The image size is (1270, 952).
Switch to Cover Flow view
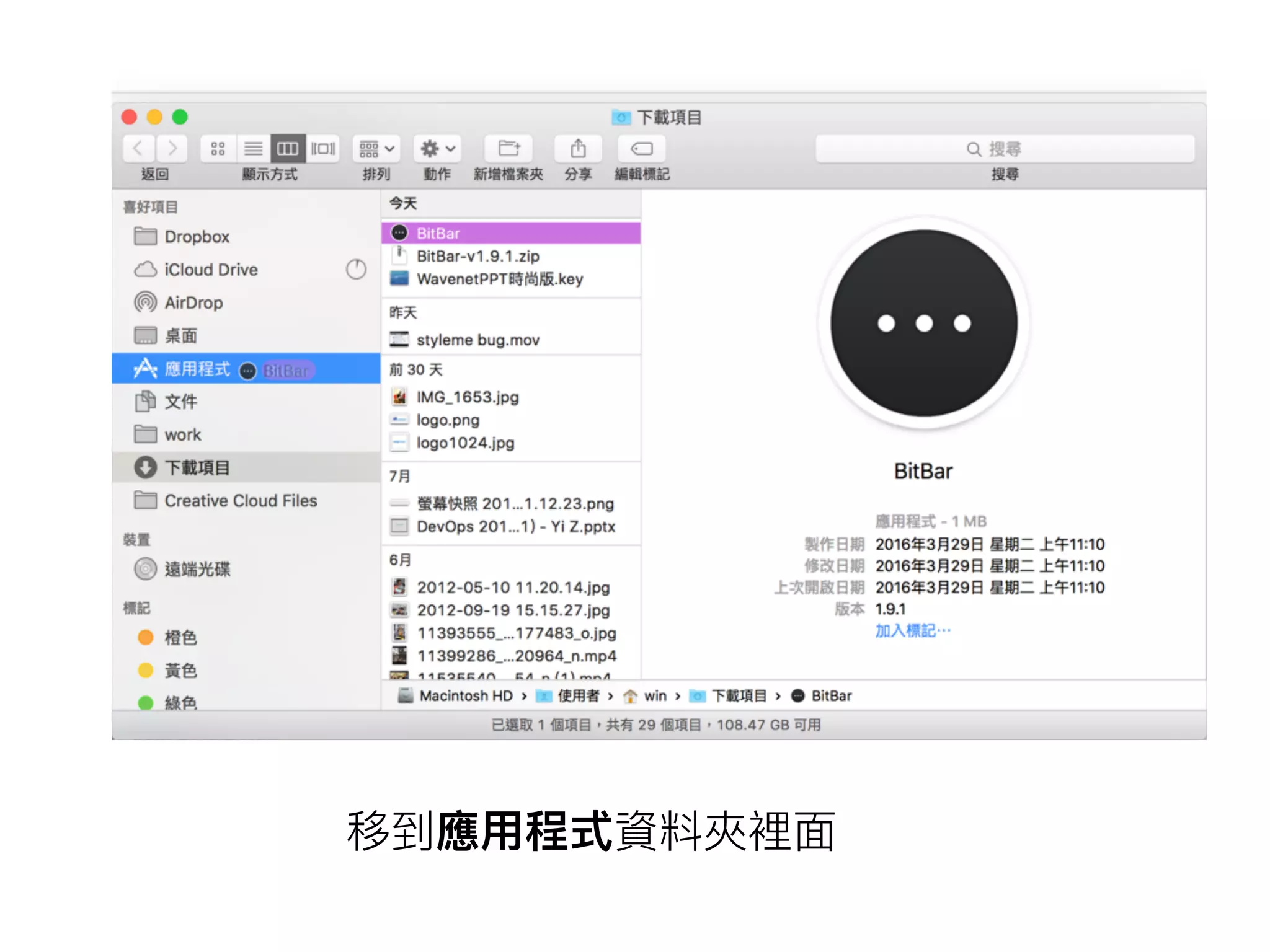[323, 149]
